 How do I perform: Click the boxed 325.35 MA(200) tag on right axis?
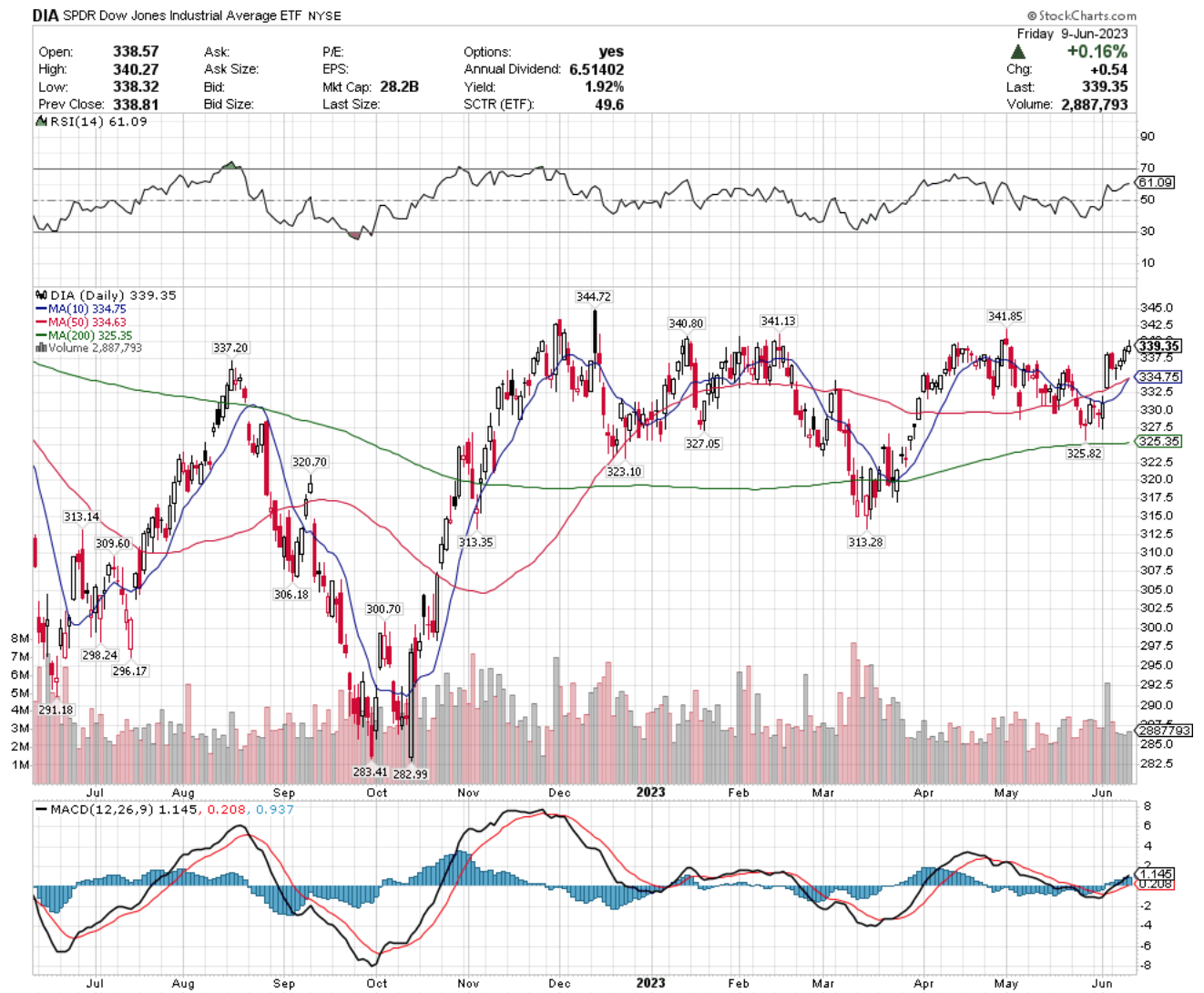coord(1159,442)
